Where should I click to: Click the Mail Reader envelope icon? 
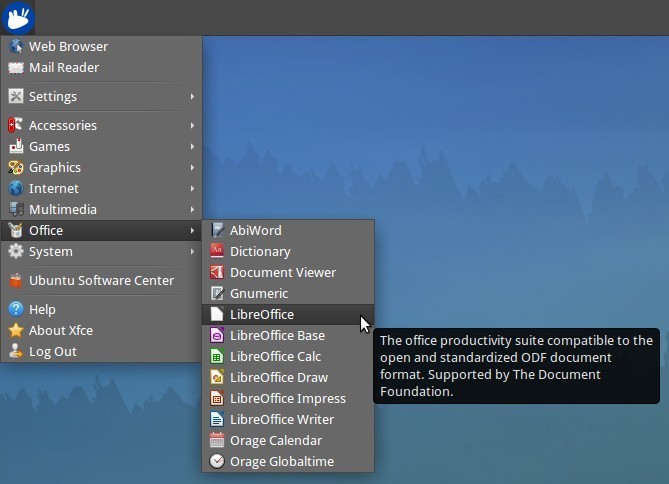(x=16, y=67)
